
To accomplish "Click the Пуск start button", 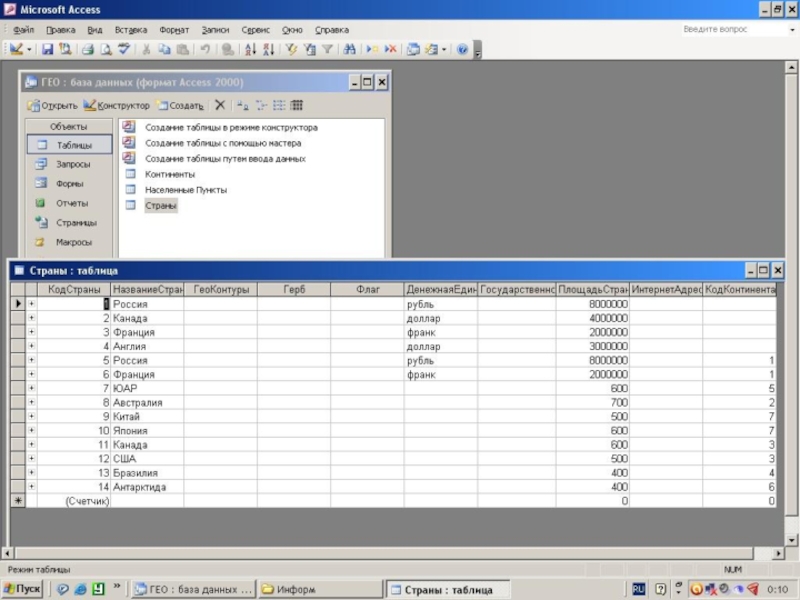I will 22,589.
